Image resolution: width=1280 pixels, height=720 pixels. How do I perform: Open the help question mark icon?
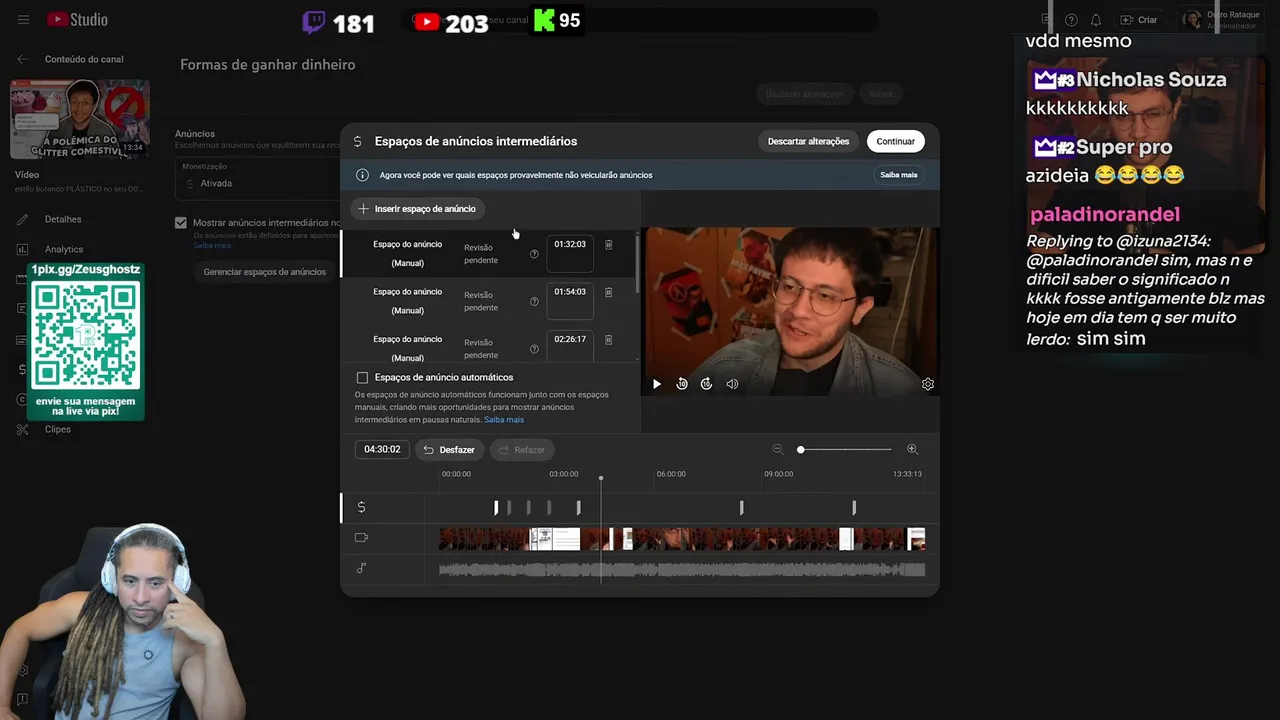click(1071, 20)
